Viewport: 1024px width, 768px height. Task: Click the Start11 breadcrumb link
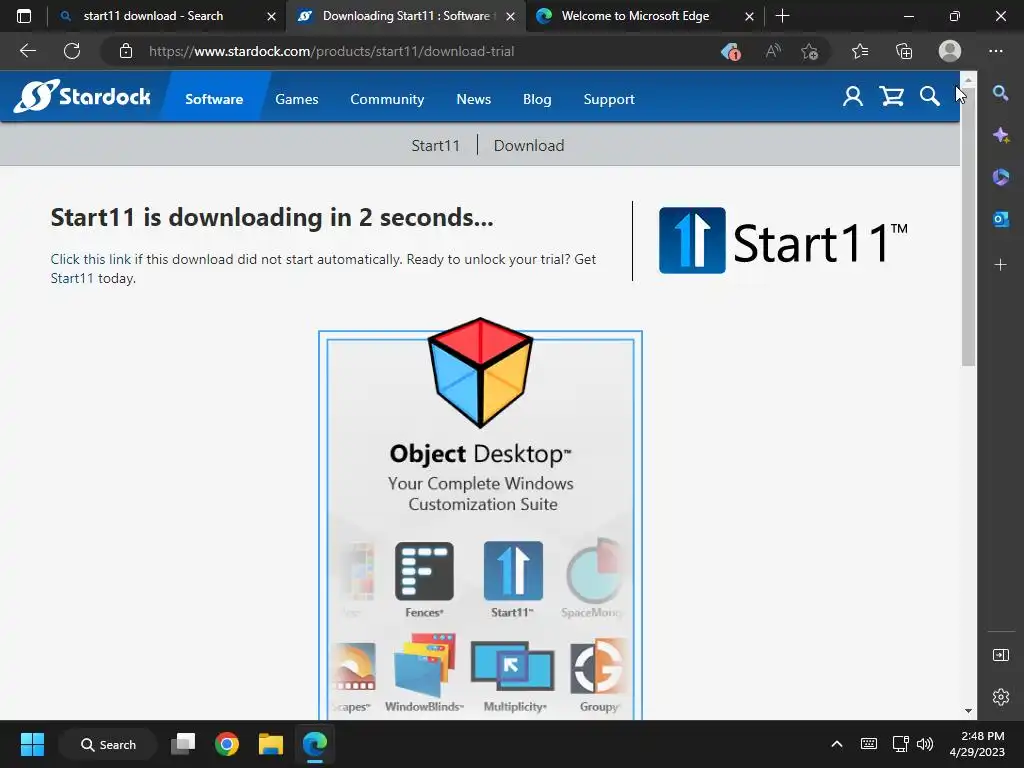[436, 146]
